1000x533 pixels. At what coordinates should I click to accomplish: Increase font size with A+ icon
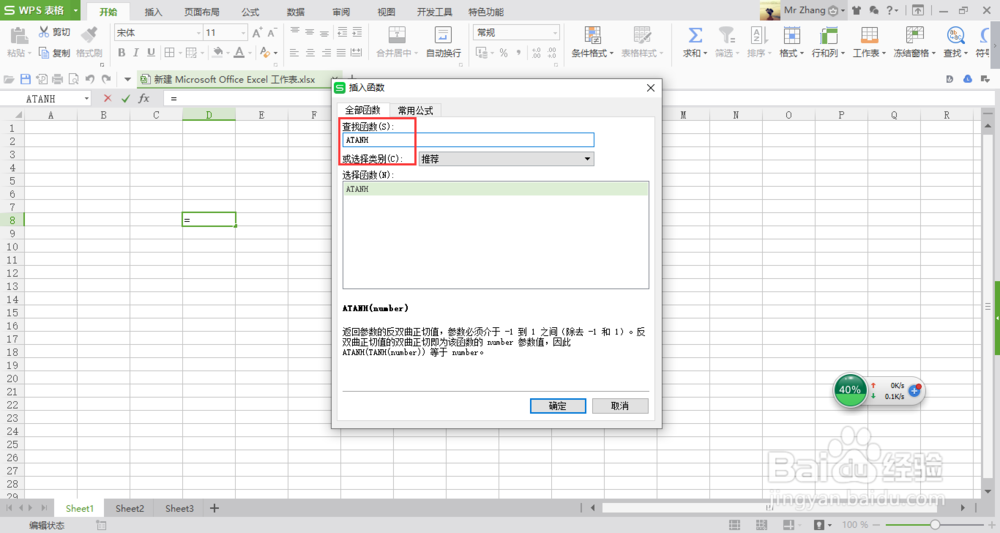[x=256, y=33]
